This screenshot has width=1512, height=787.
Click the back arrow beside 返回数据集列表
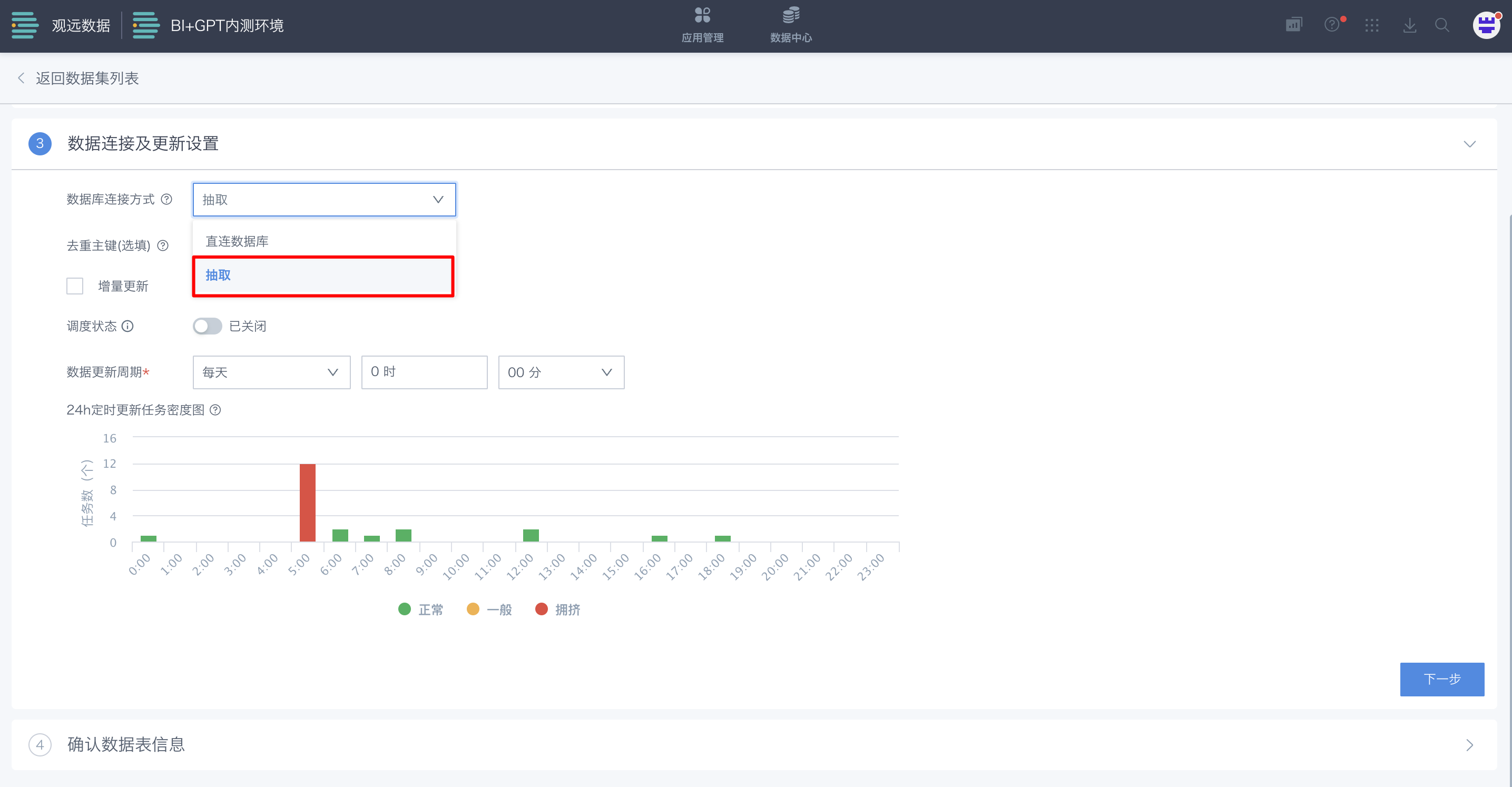[21, 78]
